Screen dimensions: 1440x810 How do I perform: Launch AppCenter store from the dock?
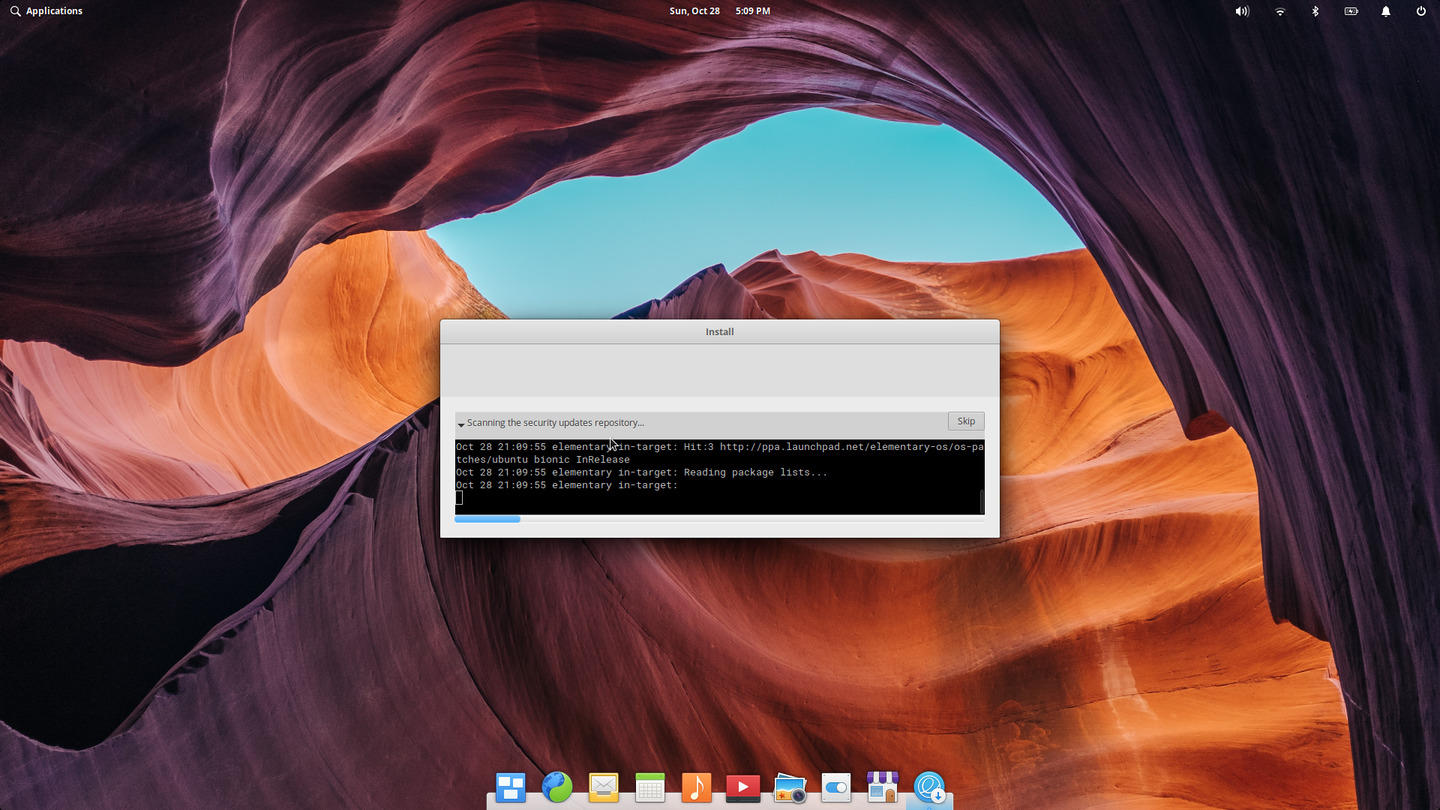click(882, 788)
